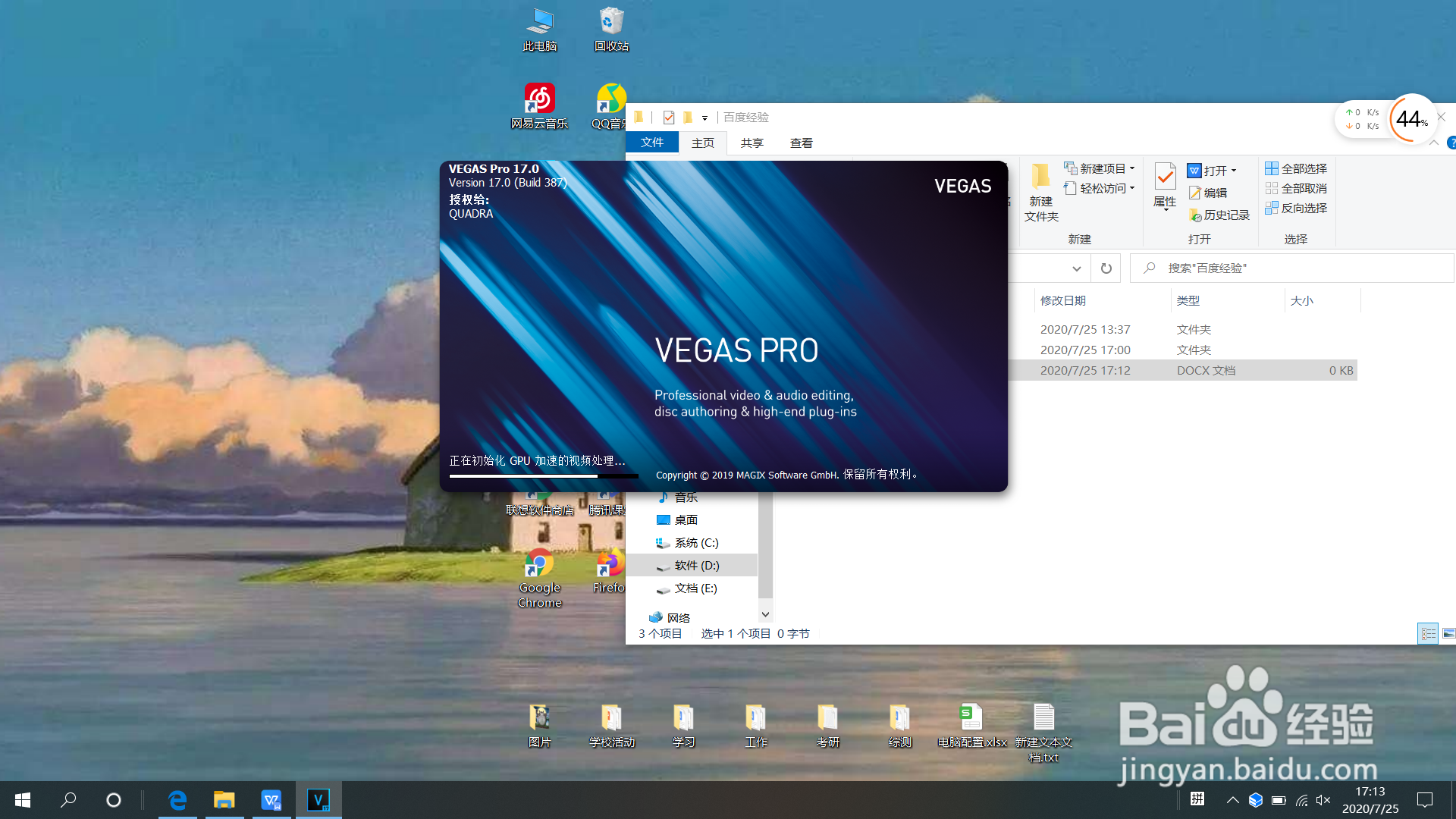Switch Explorer to large icons view
This screenshot has height=819, width=1456.
[x=1448, y=633]
